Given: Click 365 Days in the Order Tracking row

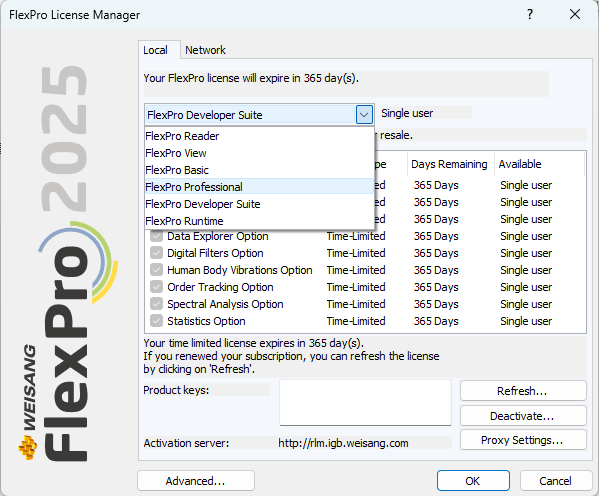Looking at the screenshot, I should point(436,287).
